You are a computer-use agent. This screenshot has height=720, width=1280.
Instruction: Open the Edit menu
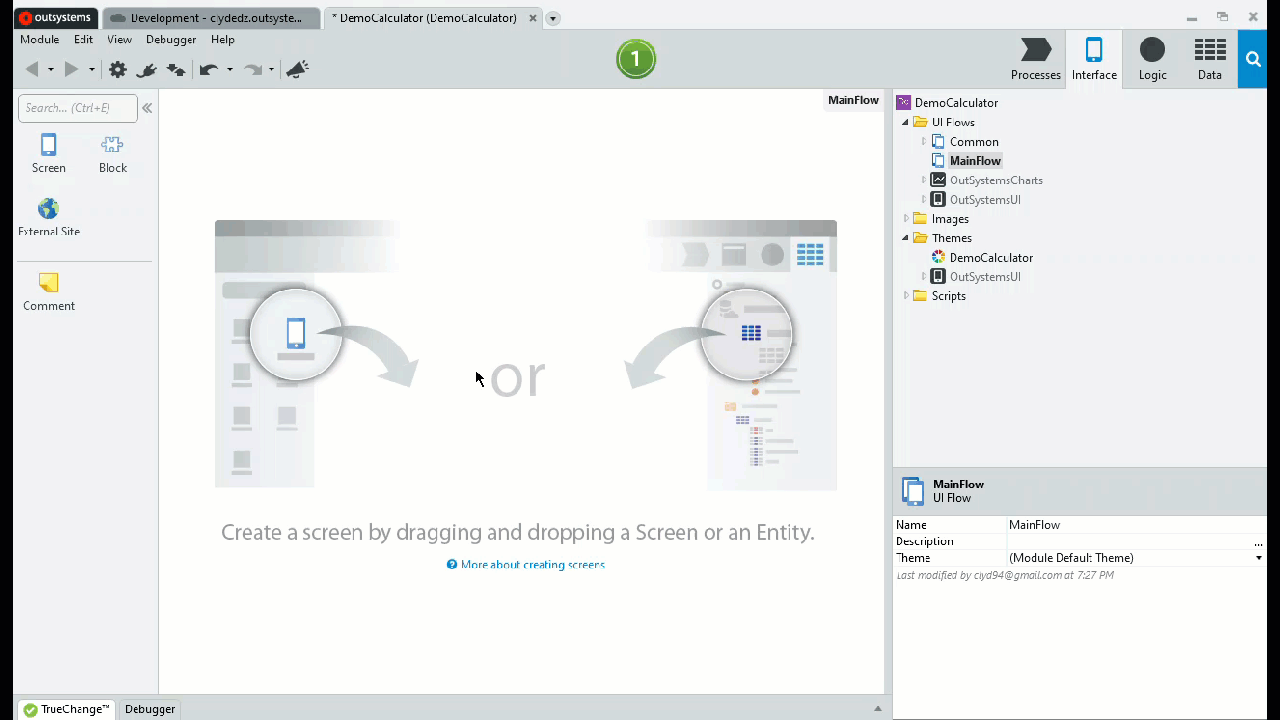pyautogui.click(x=83, y=39)
